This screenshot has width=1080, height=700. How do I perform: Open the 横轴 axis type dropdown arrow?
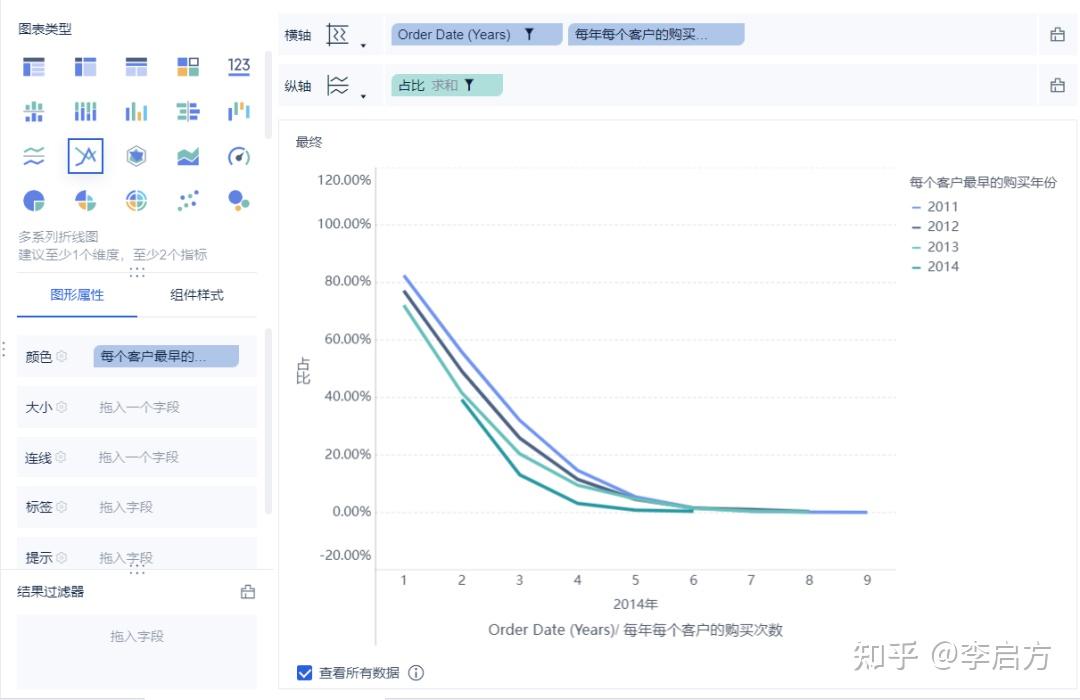point(363,44)
